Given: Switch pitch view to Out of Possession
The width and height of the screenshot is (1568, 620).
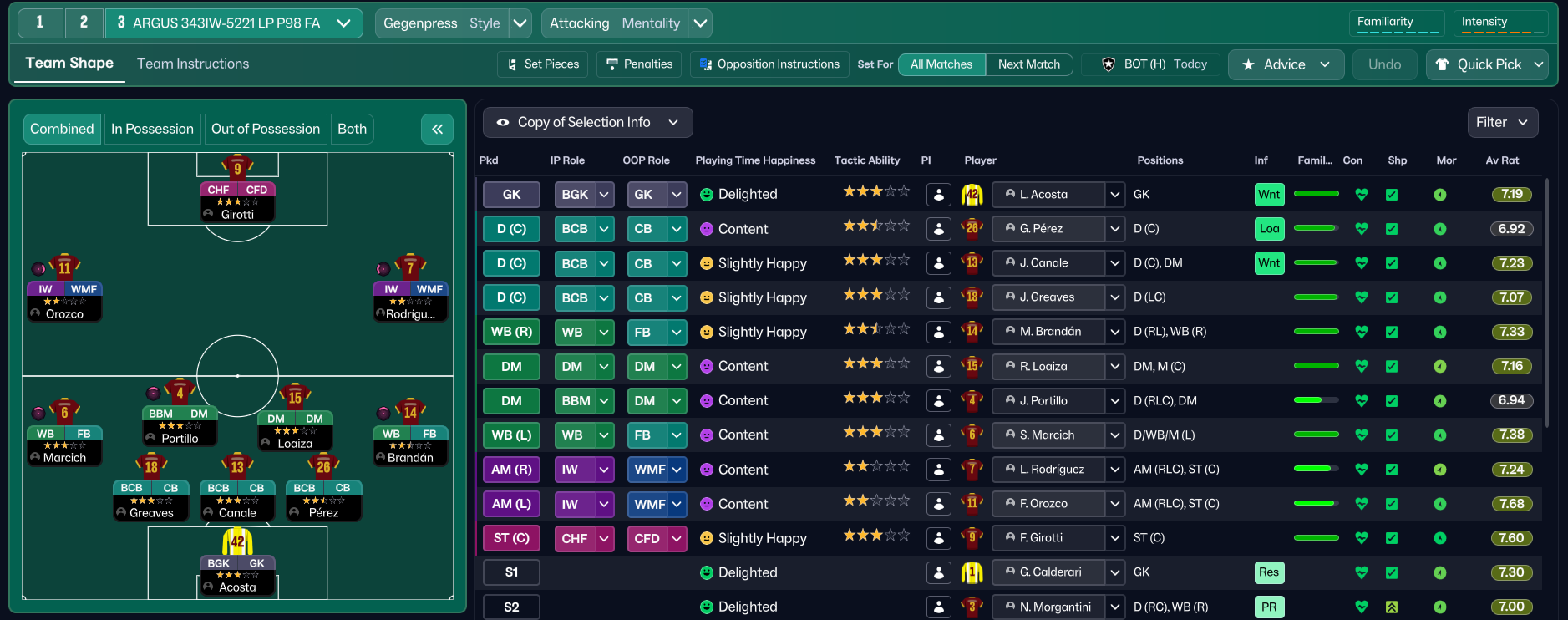Looking at the screenshot, I should pyautogui.click(x=266, y=129).
